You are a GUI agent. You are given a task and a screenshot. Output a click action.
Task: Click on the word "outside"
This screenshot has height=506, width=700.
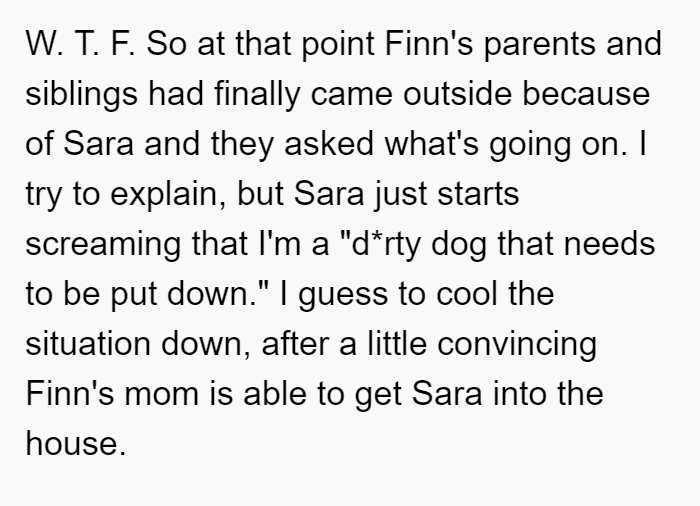[457, 94]
